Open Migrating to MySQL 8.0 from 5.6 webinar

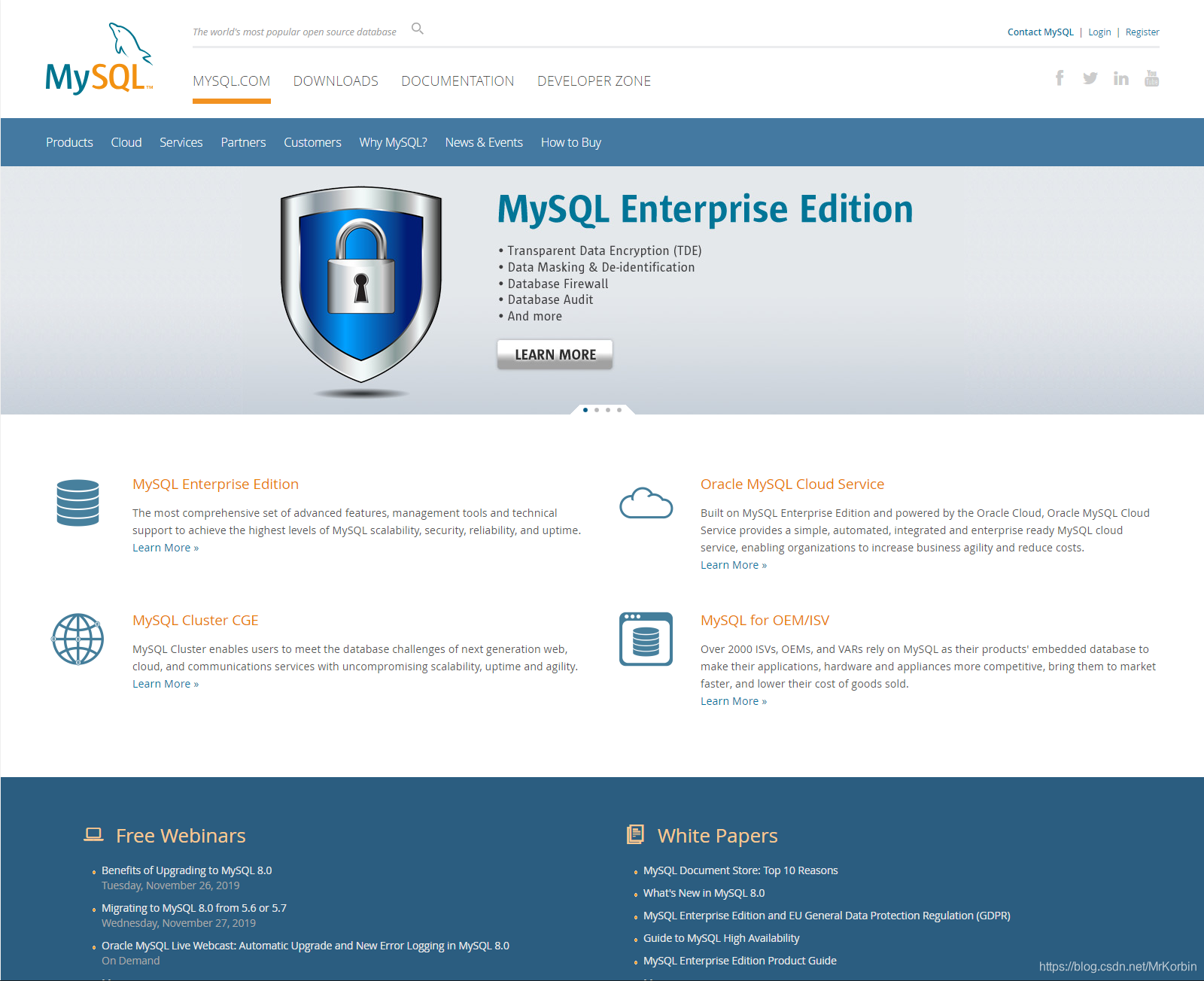[x=194, y=908]
